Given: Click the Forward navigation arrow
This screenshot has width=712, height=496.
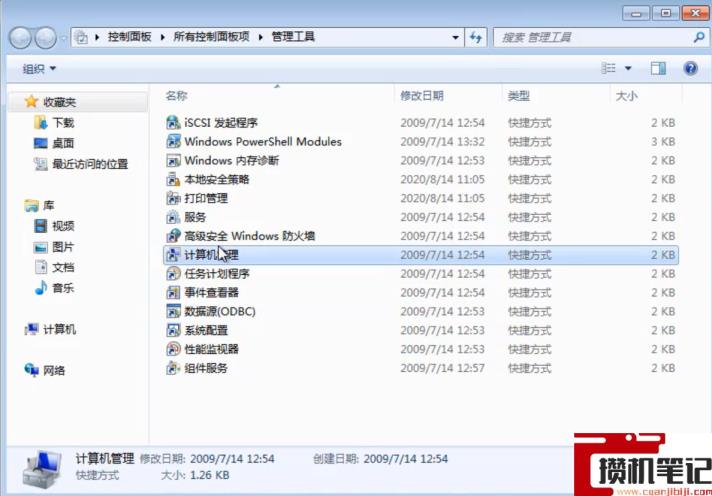Looking at the screenshot, I should click(45, 38).
